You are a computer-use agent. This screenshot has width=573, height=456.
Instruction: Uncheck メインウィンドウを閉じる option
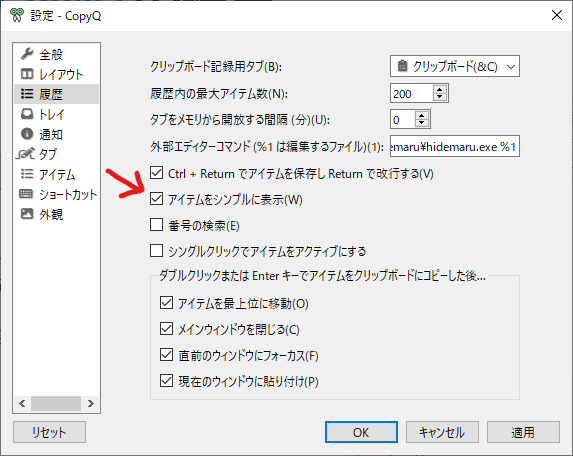click(166, 329)
